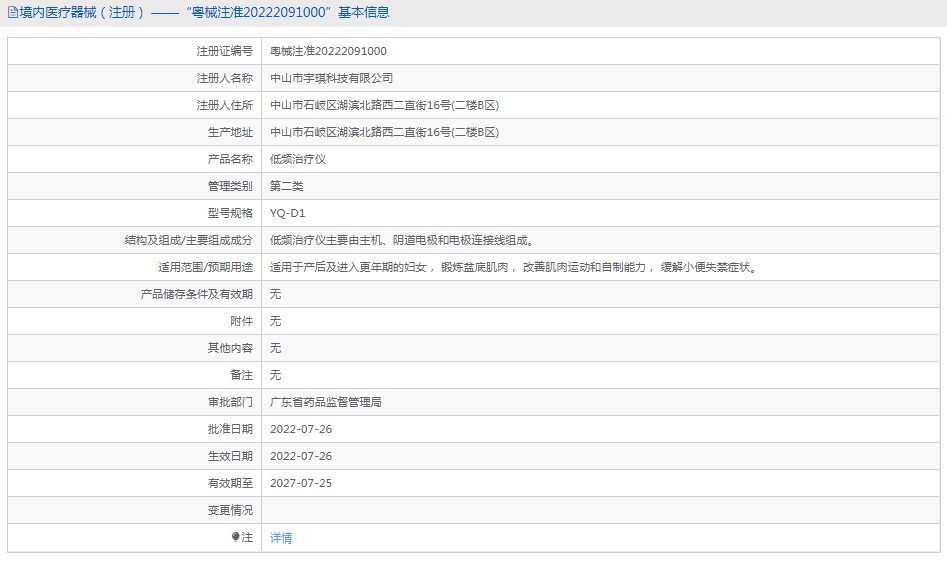Click the 结构及组成/主要组成成分 label
The image size is (947, 561).
tap(188, 240)
